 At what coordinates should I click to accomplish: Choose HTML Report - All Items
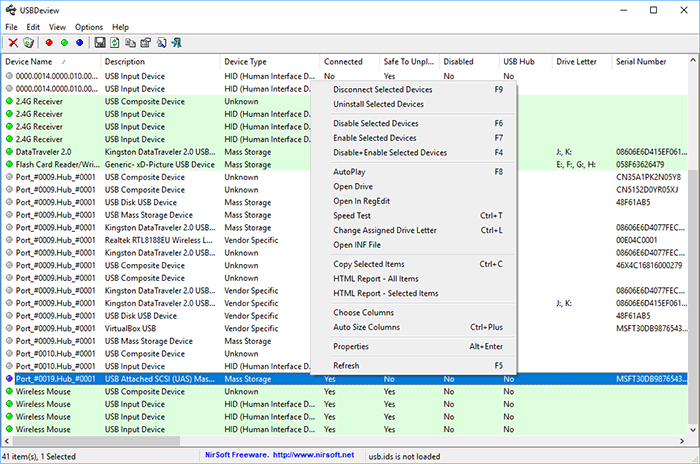coord(376,278)
